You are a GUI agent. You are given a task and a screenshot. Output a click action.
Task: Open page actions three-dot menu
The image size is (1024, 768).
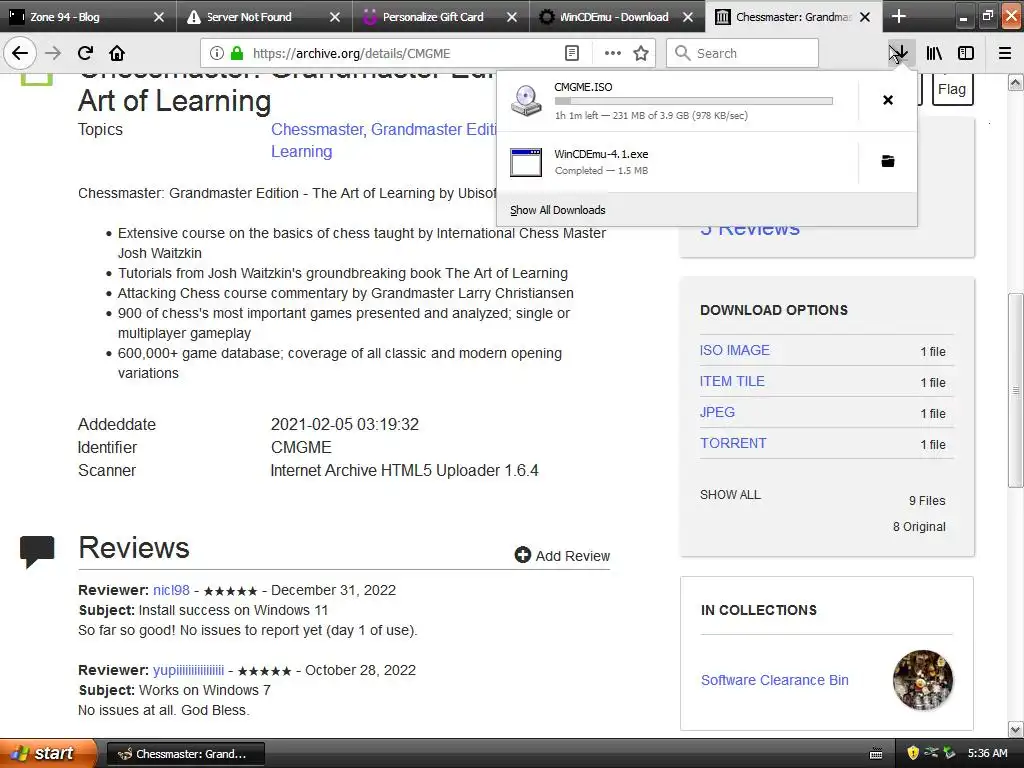[613, 53]
